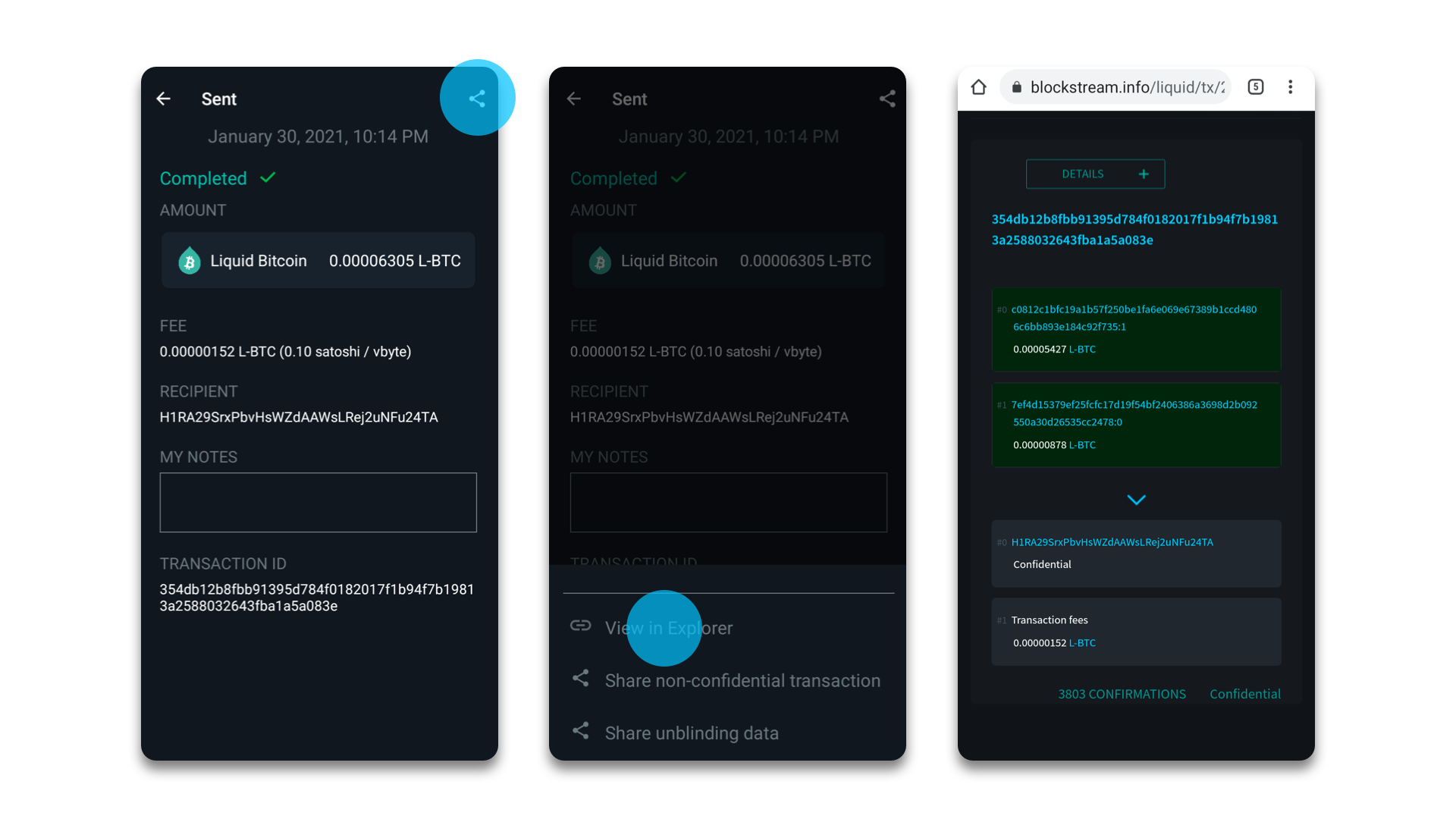Click green checkmark beside Completed in first screen

[x=268, y=177]
